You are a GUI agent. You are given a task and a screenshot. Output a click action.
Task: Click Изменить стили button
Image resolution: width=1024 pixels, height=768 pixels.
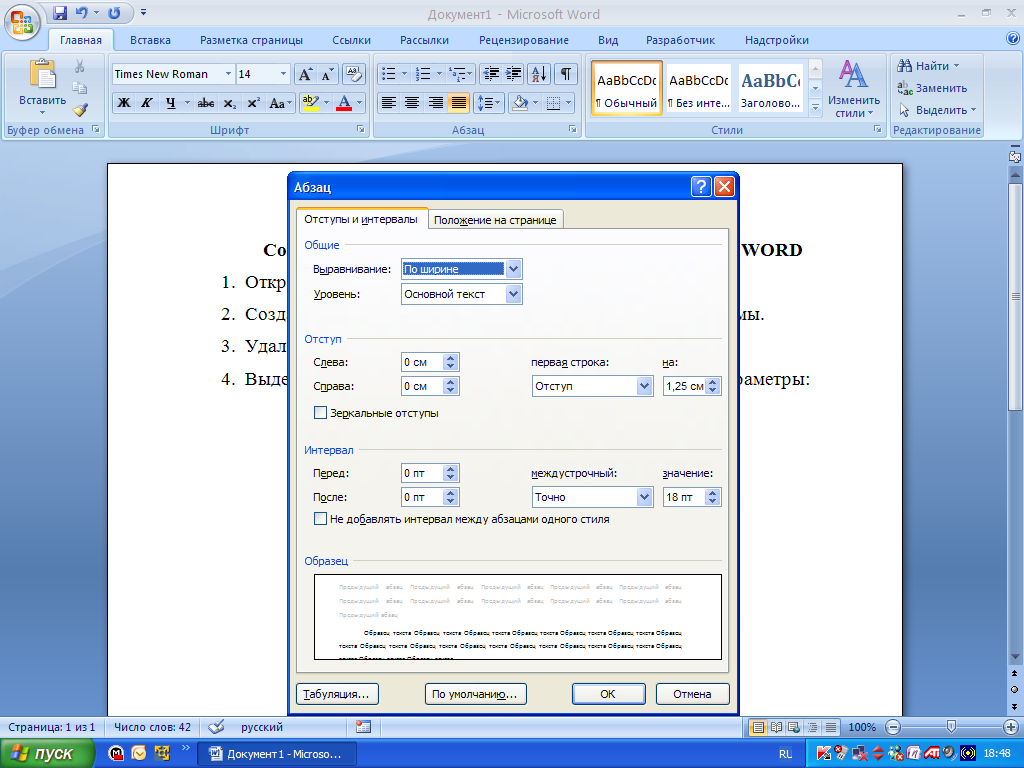[854, 89]
